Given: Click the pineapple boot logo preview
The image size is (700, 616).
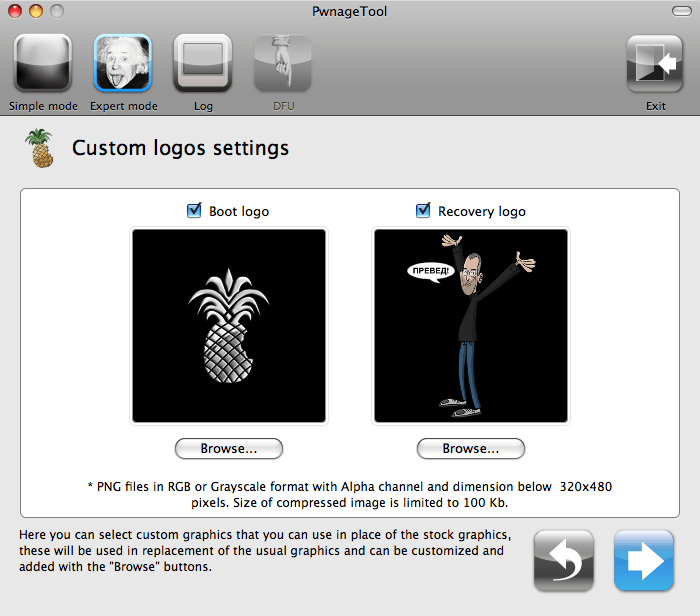Looking at the screenshot, I should [x=229, y=325].
